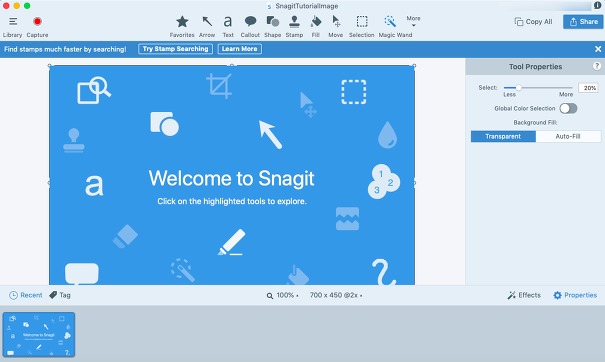Click the blur droplet icon on canvas
This screenshot has width=605, height=362.
click(x=387, y=135)
